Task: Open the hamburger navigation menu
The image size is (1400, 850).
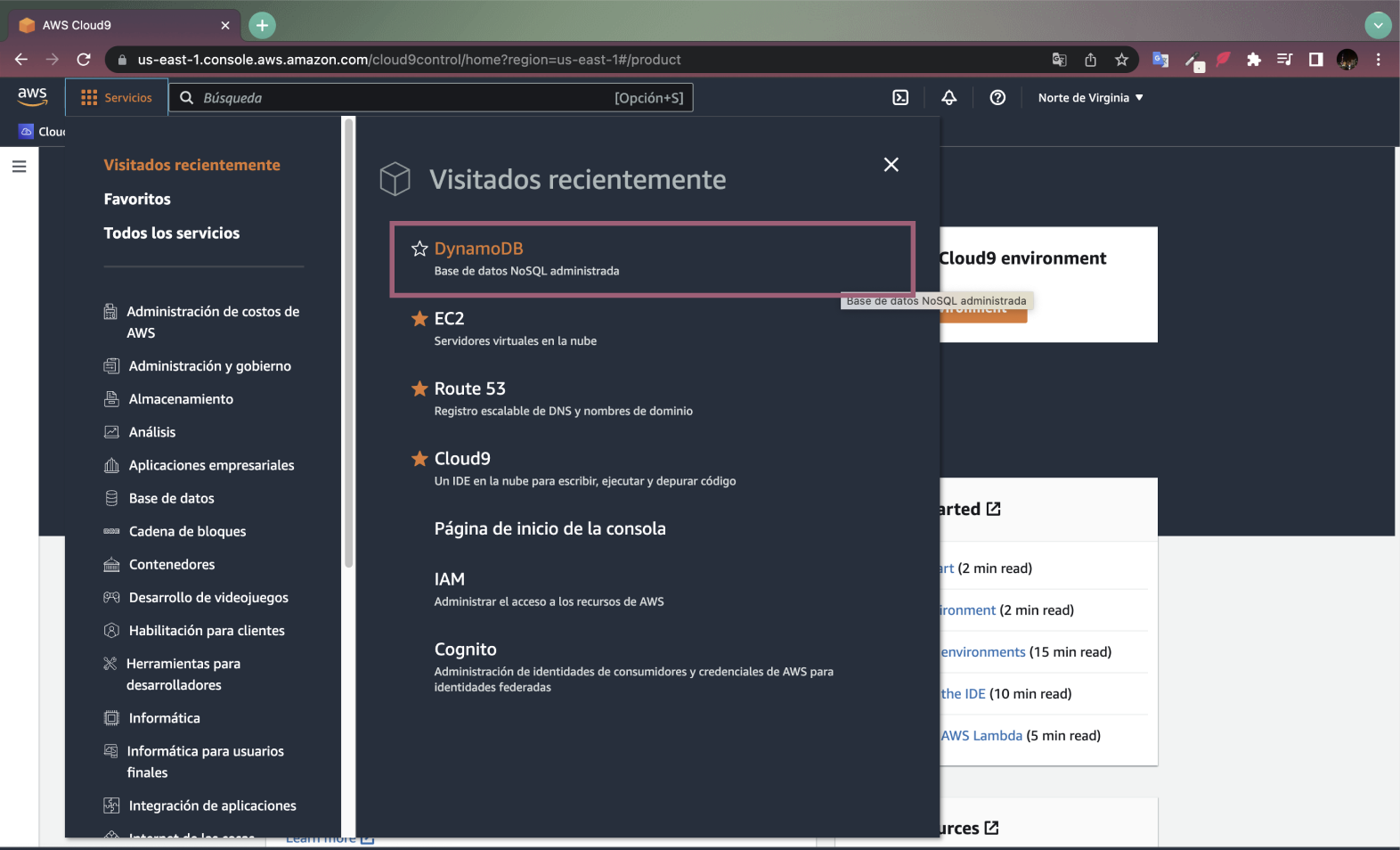Action: point(19,167)
